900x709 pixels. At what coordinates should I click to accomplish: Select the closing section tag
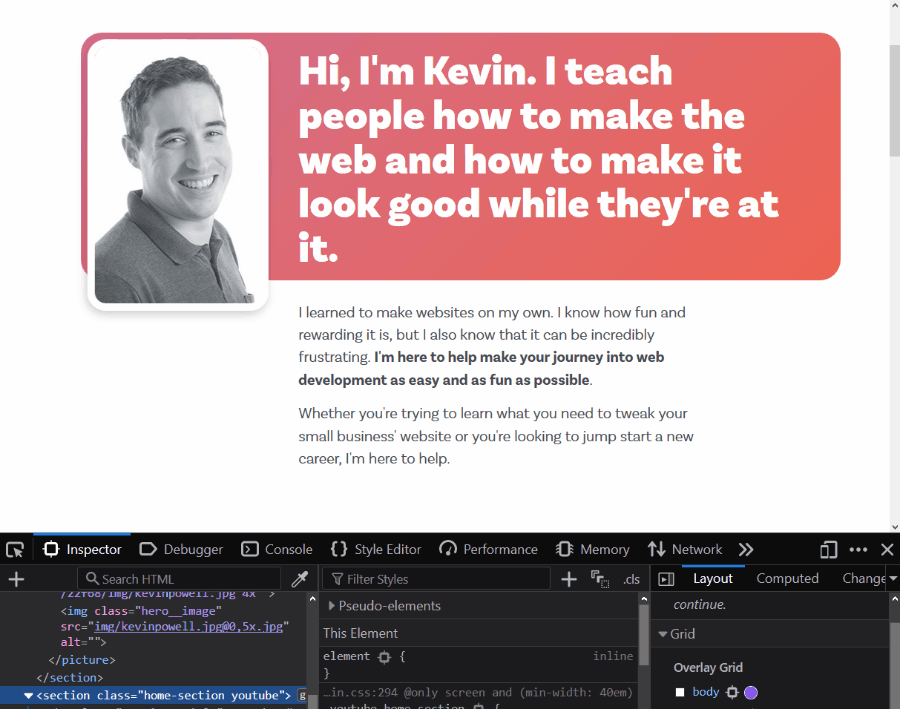point(69,678)
